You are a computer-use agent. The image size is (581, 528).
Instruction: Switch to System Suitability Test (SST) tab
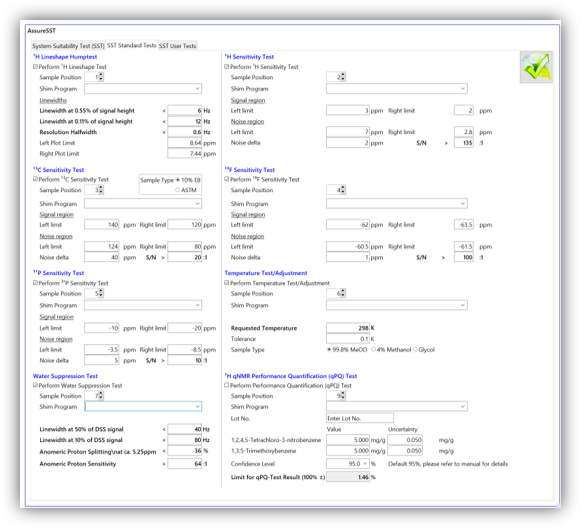coord(68,46)
